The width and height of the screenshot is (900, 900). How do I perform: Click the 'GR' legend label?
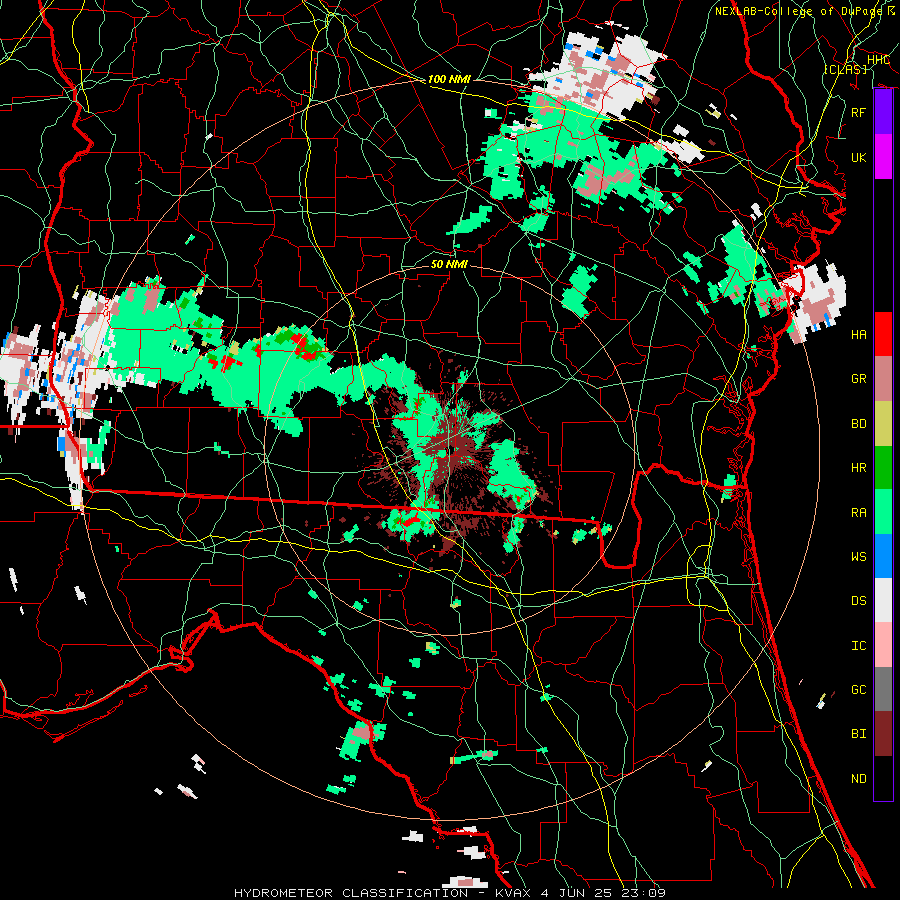[858, 379]
